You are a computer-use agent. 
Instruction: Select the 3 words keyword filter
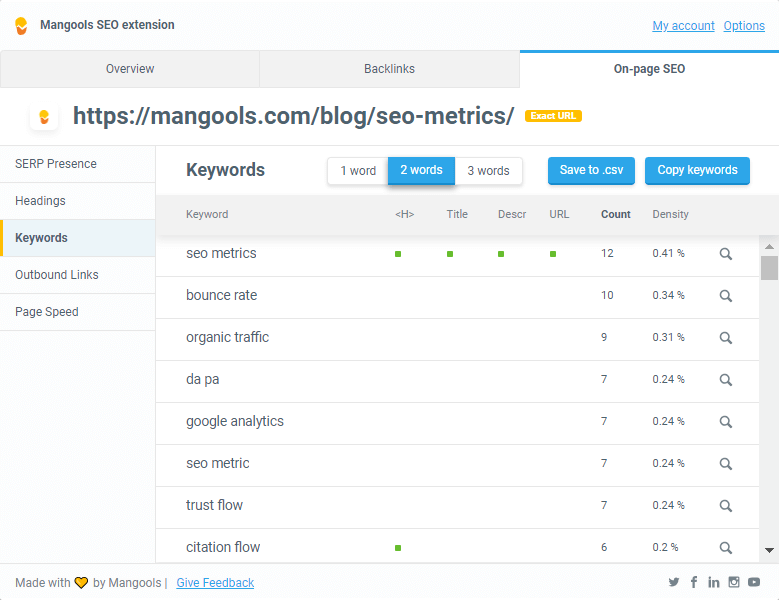[488, 171]
